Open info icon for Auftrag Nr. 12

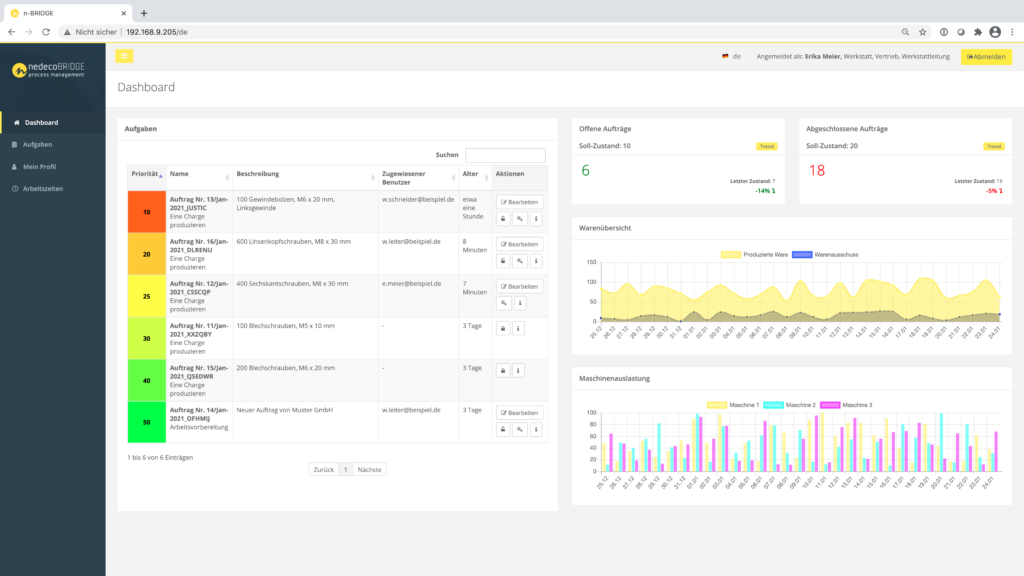point(519,303)
